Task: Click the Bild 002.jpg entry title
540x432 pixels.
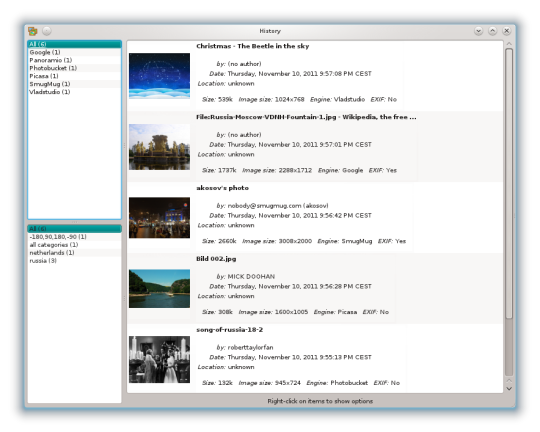Action: click(216, 259)
